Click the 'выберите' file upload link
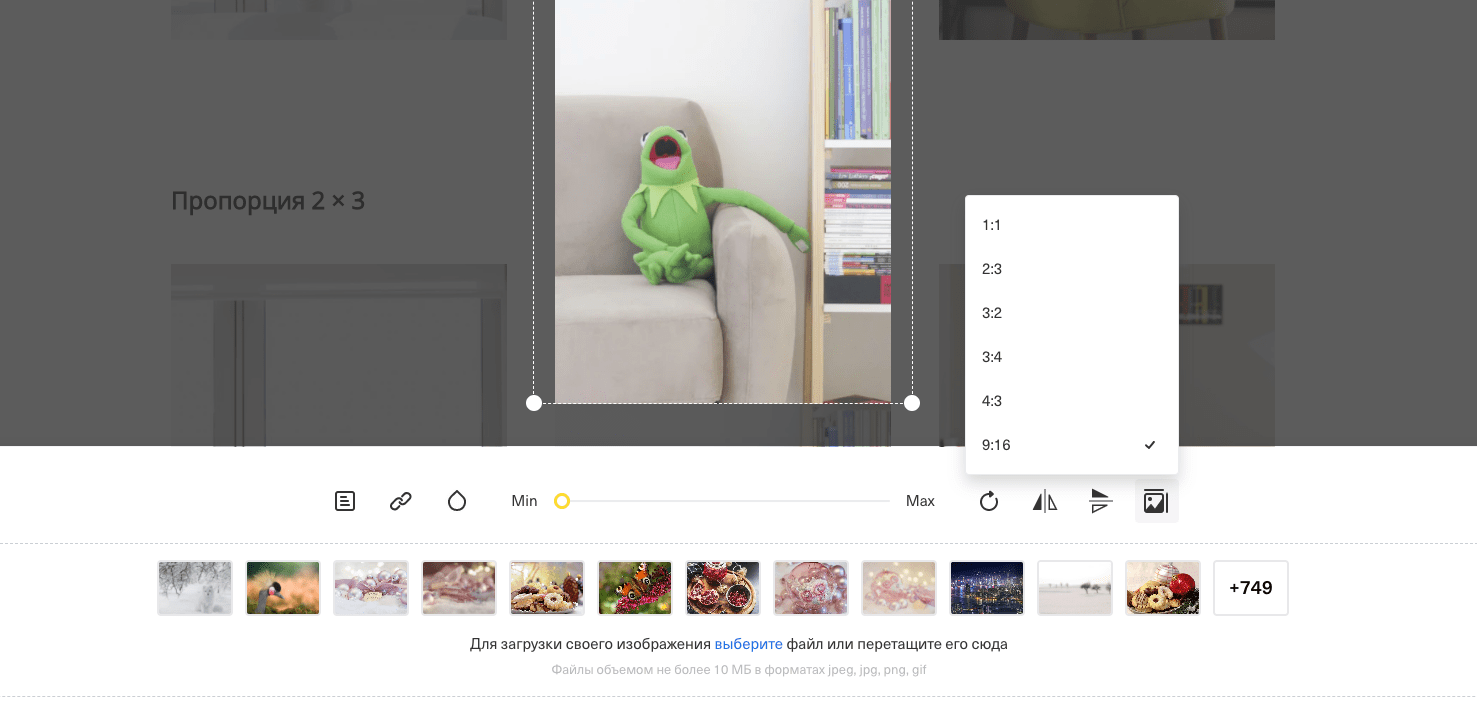The width and height of the screenshot is (1477, 705). (748, 644)
